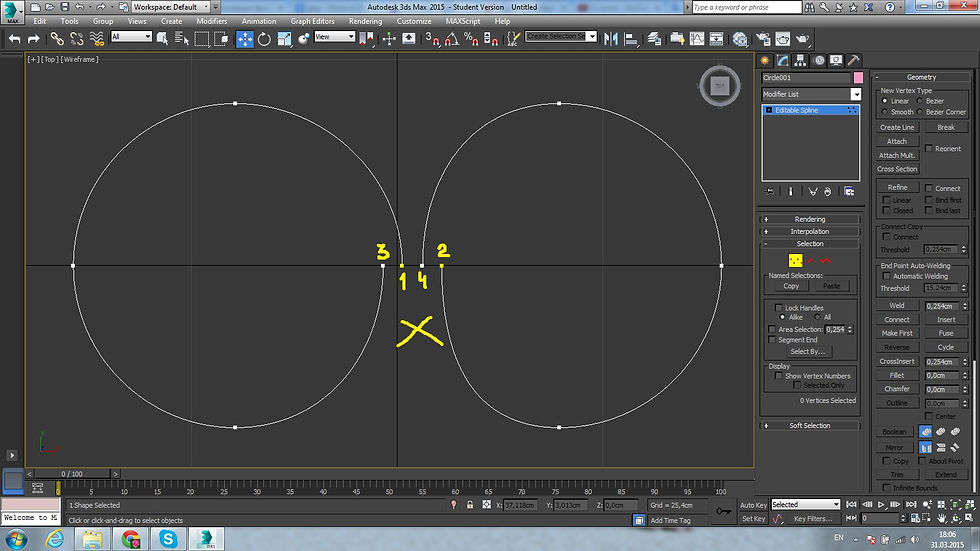Pick Rectangular Selection Region tool

201,39
